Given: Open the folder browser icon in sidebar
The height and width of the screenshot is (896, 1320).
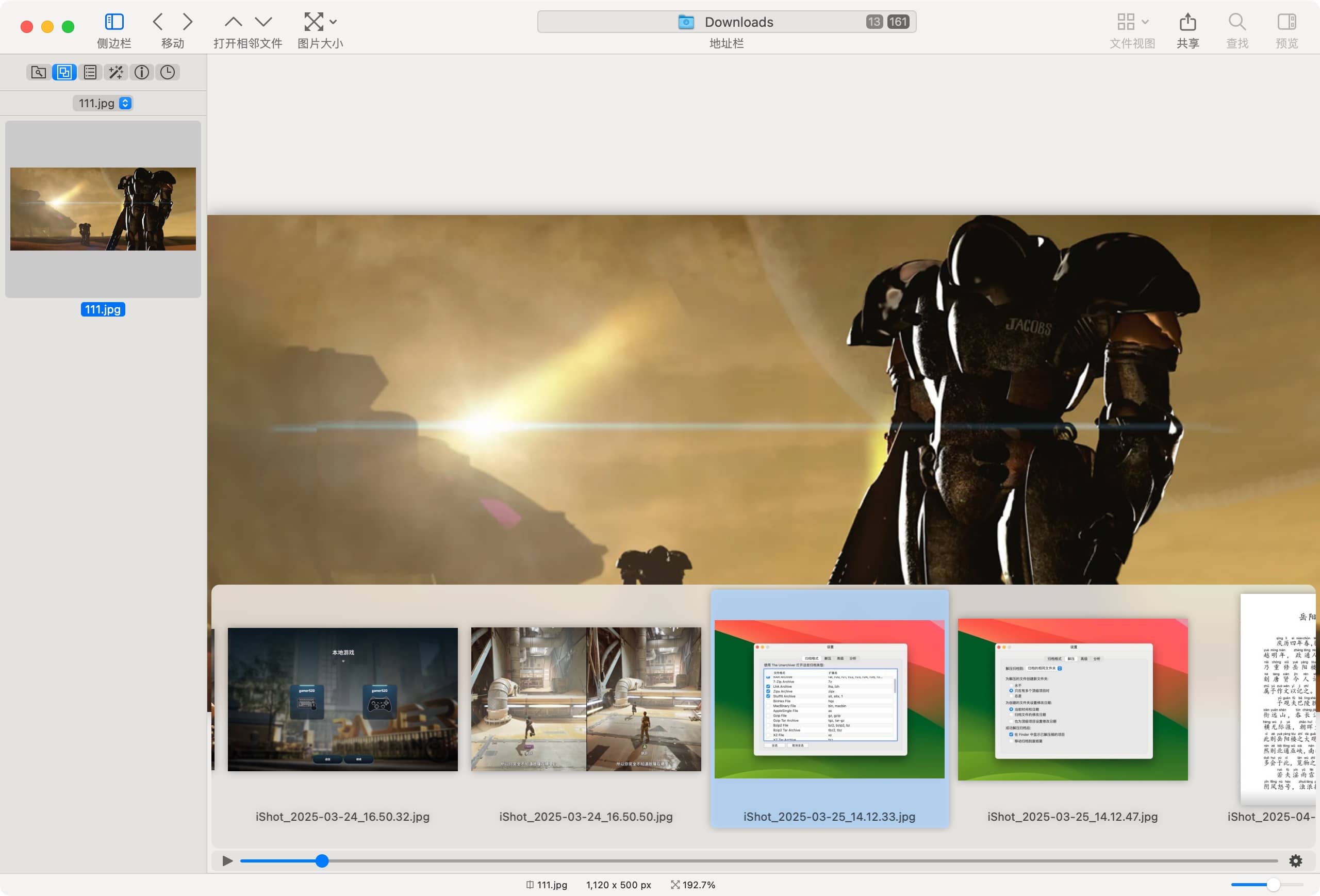Looking at the screenshot, I should click(39, 72).
